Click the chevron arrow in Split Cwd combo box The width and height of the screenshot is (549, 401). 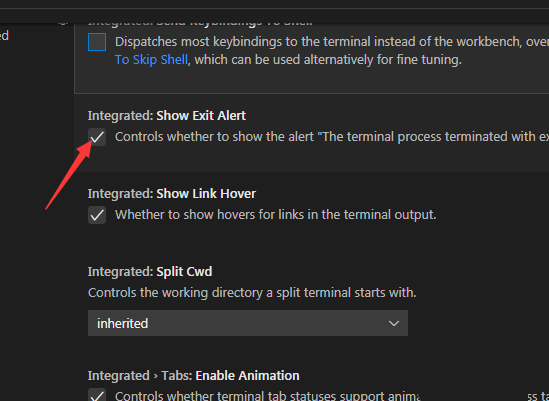click(394, 323)
